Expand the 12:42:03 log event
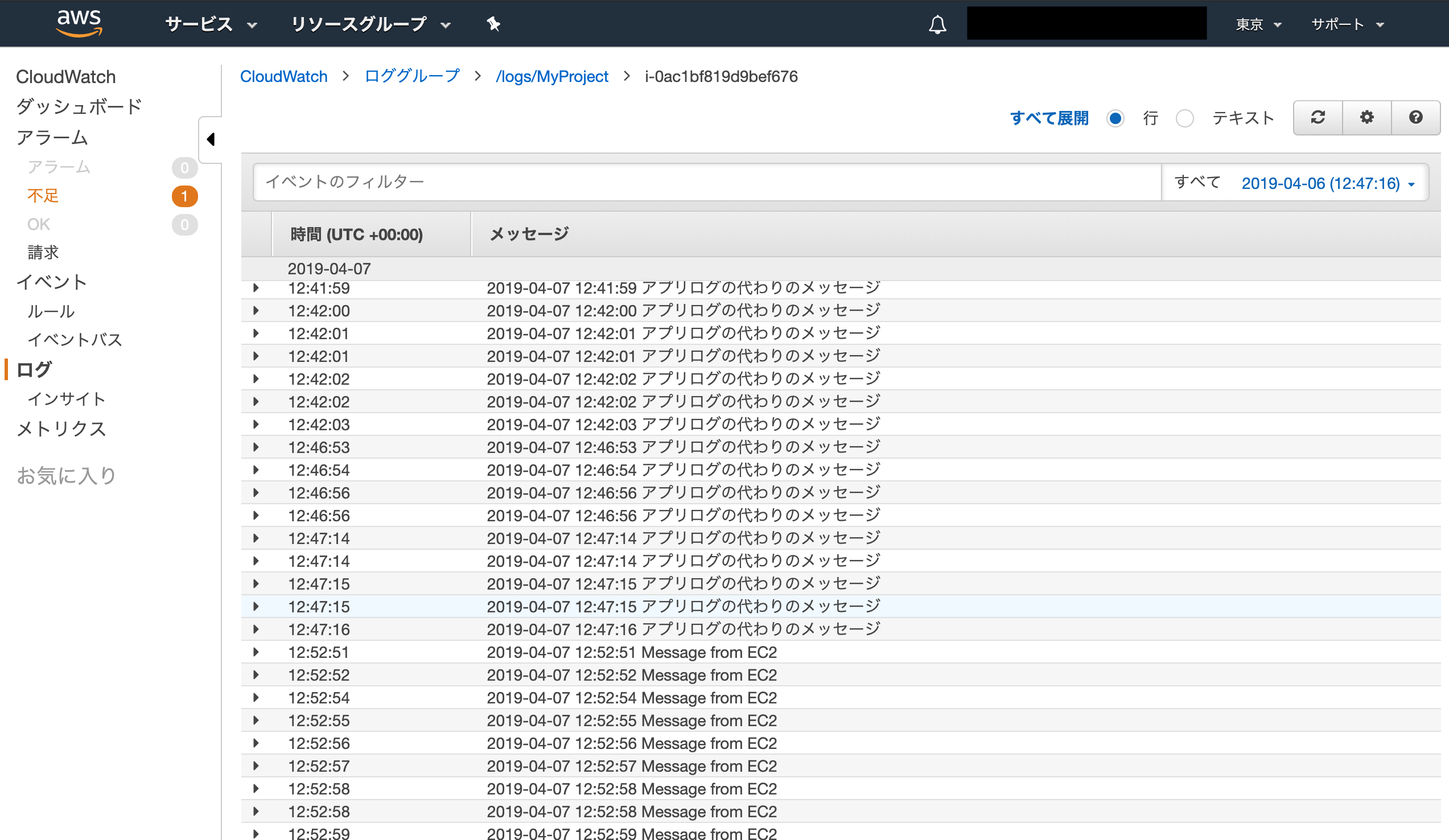The height and width of the screenshot is (840, 1449). [x=256, y=425]
